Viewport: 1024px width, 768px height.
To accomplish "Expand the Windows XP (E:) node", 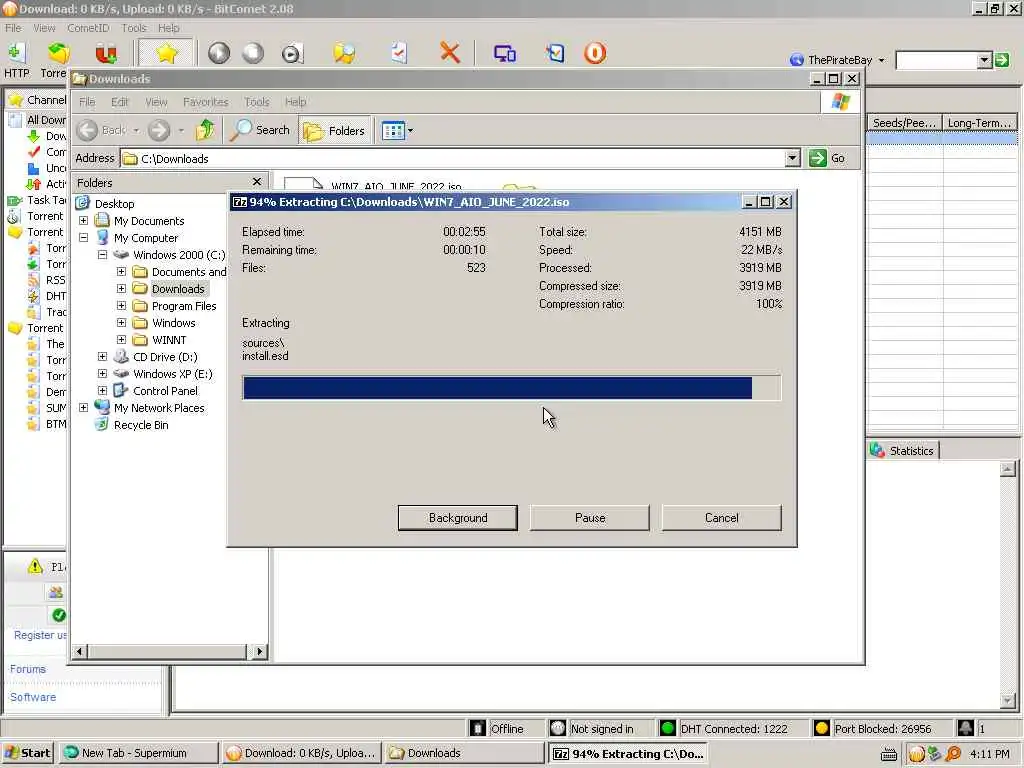I will [103, 374].
